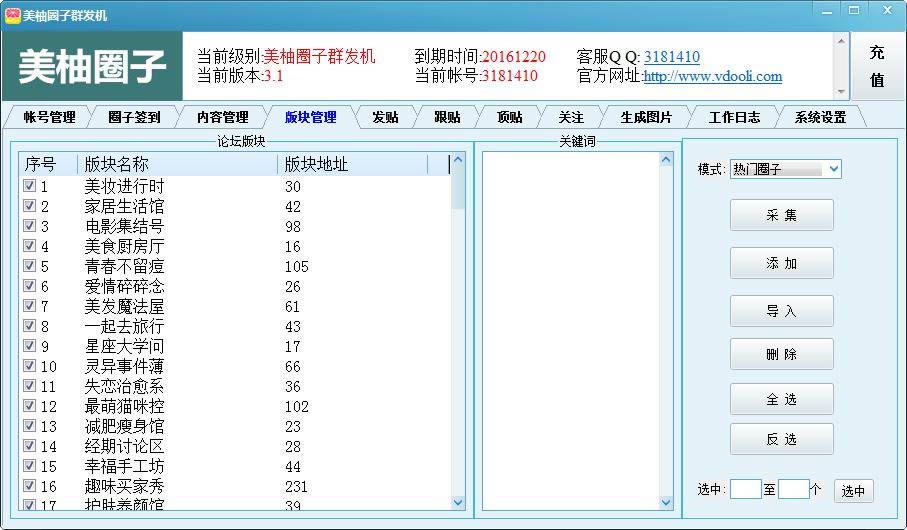Switch to the 关注 tab
Image resolution: width=907 pixels, height=530 pixels.
coord(571,117)
